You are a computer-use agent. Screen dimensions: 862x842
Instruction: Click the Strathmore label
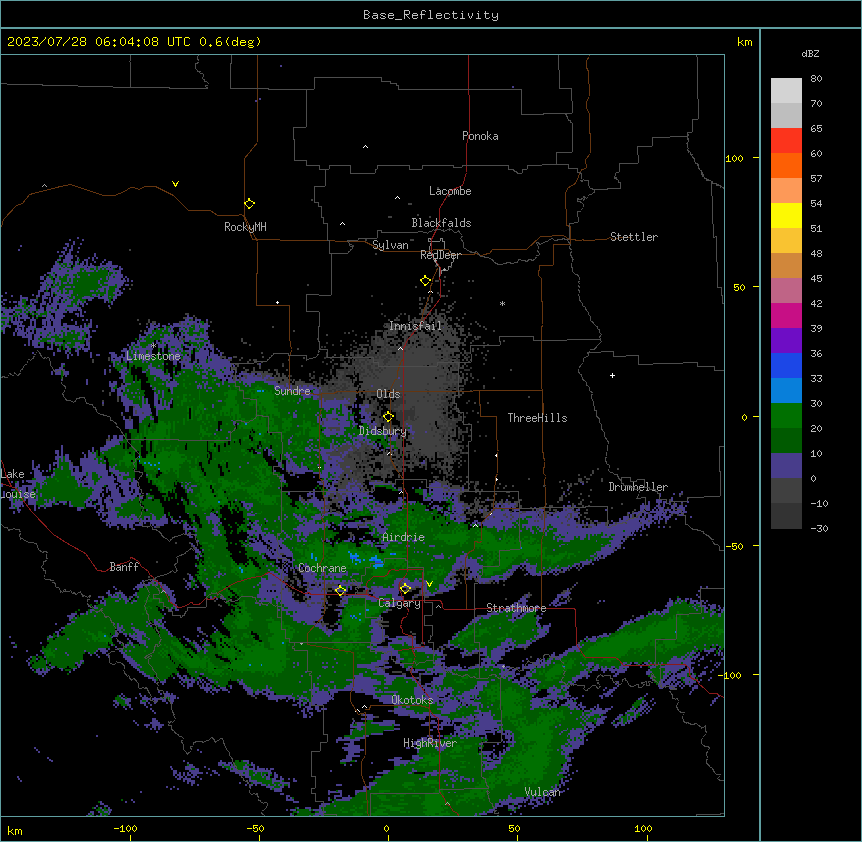pos(516,608)
